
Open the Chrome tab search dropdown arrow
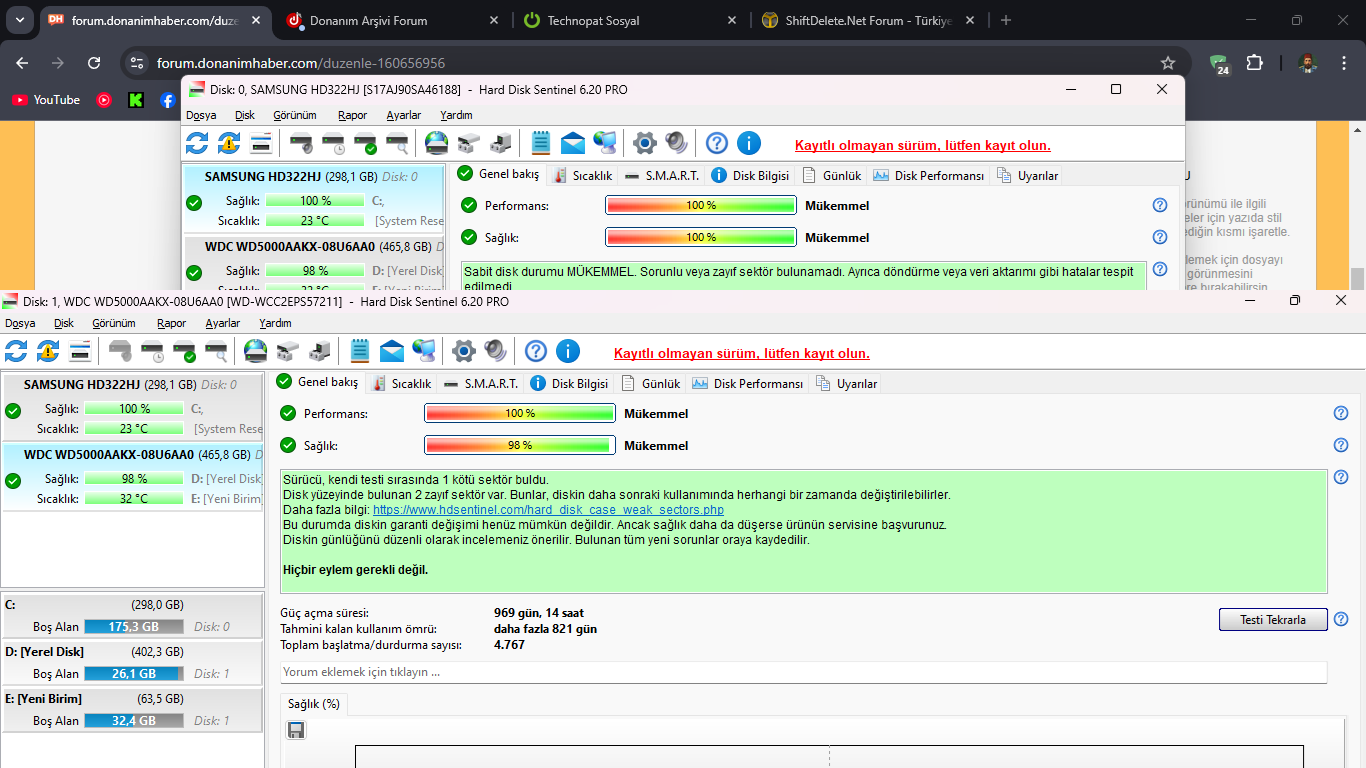[22, 20]
